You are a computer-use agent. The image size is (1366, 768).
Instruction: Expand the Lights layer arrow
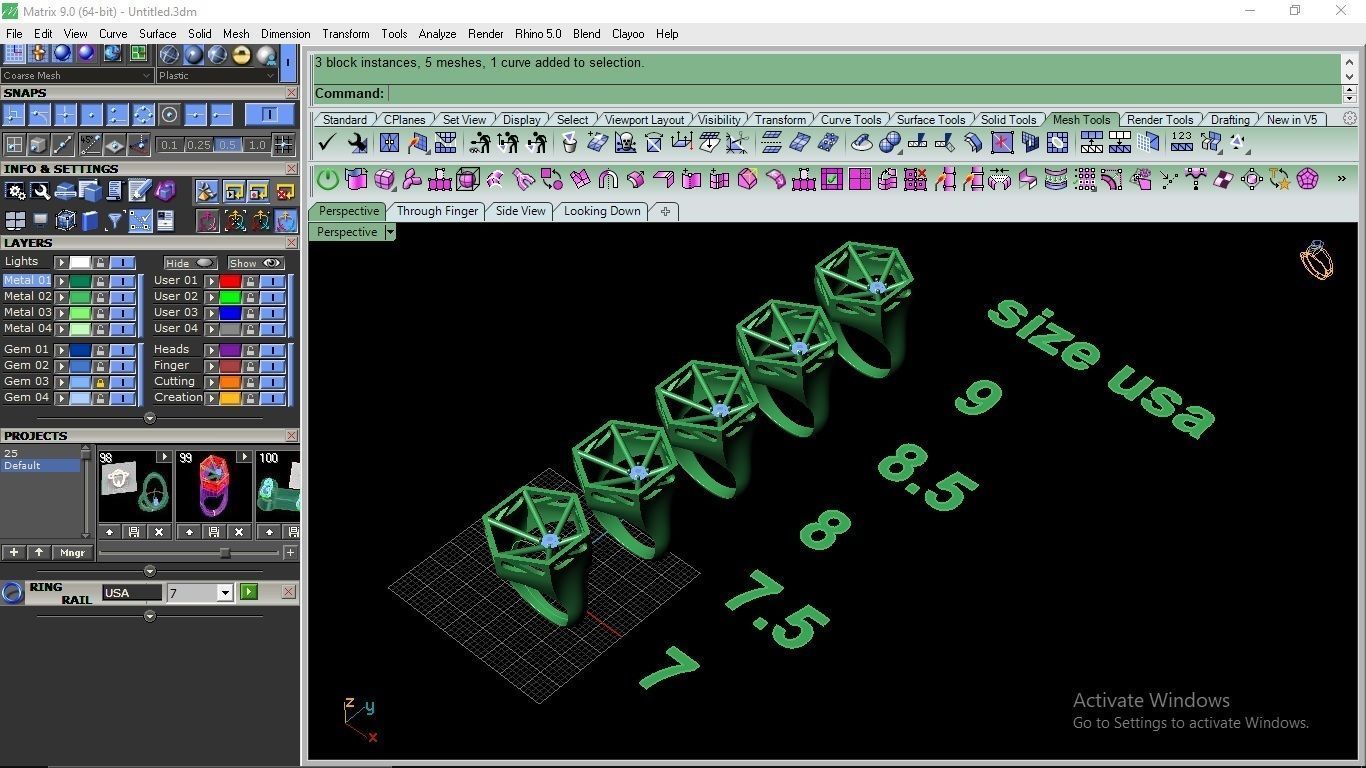(x=61, y=263)
